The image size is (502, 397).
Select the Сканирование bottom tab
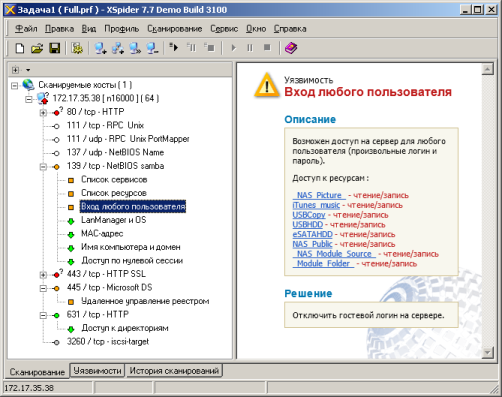tap(37, 372)
